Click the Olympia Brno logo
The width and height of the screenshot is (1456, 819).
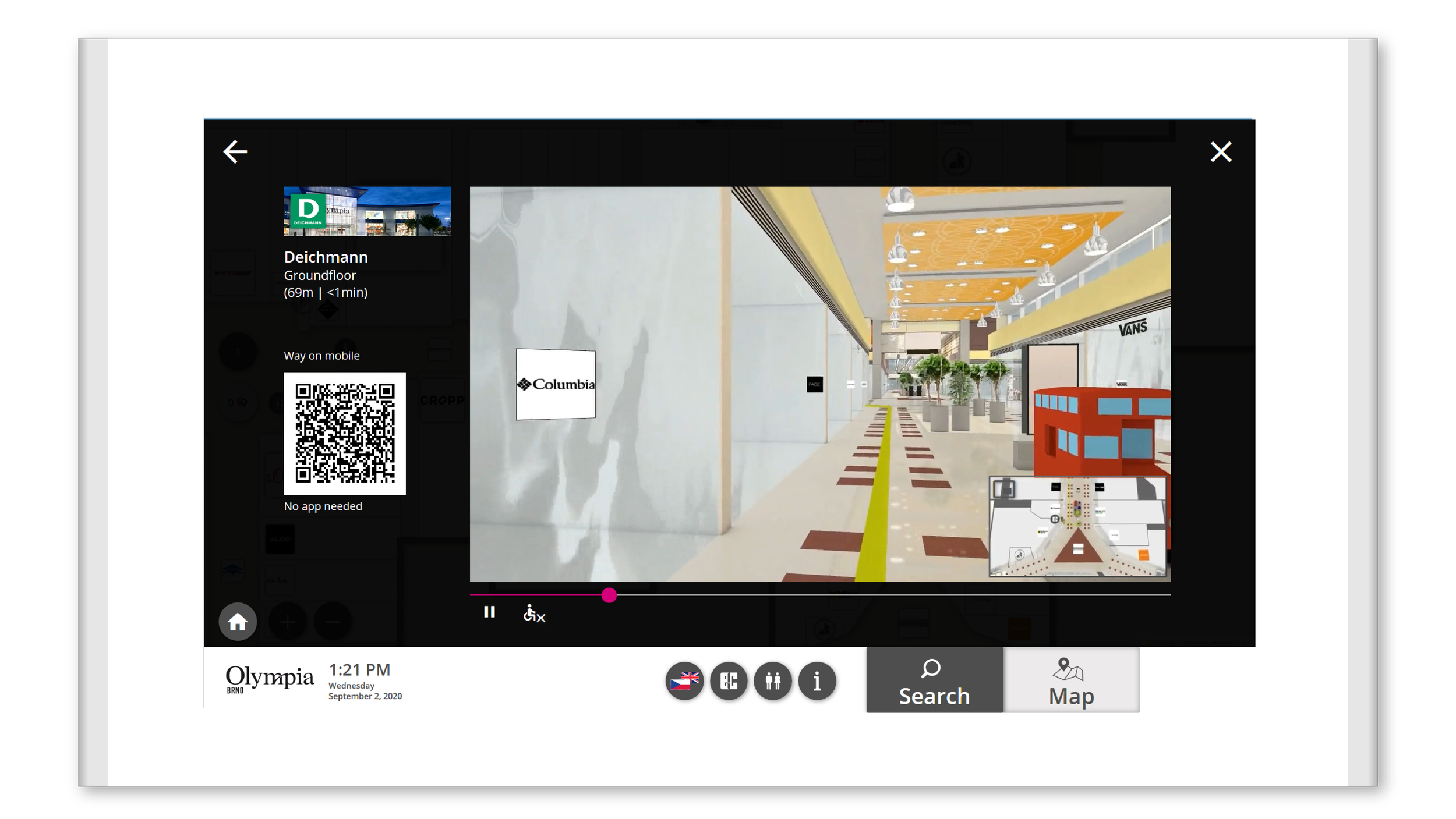[269, 679]
